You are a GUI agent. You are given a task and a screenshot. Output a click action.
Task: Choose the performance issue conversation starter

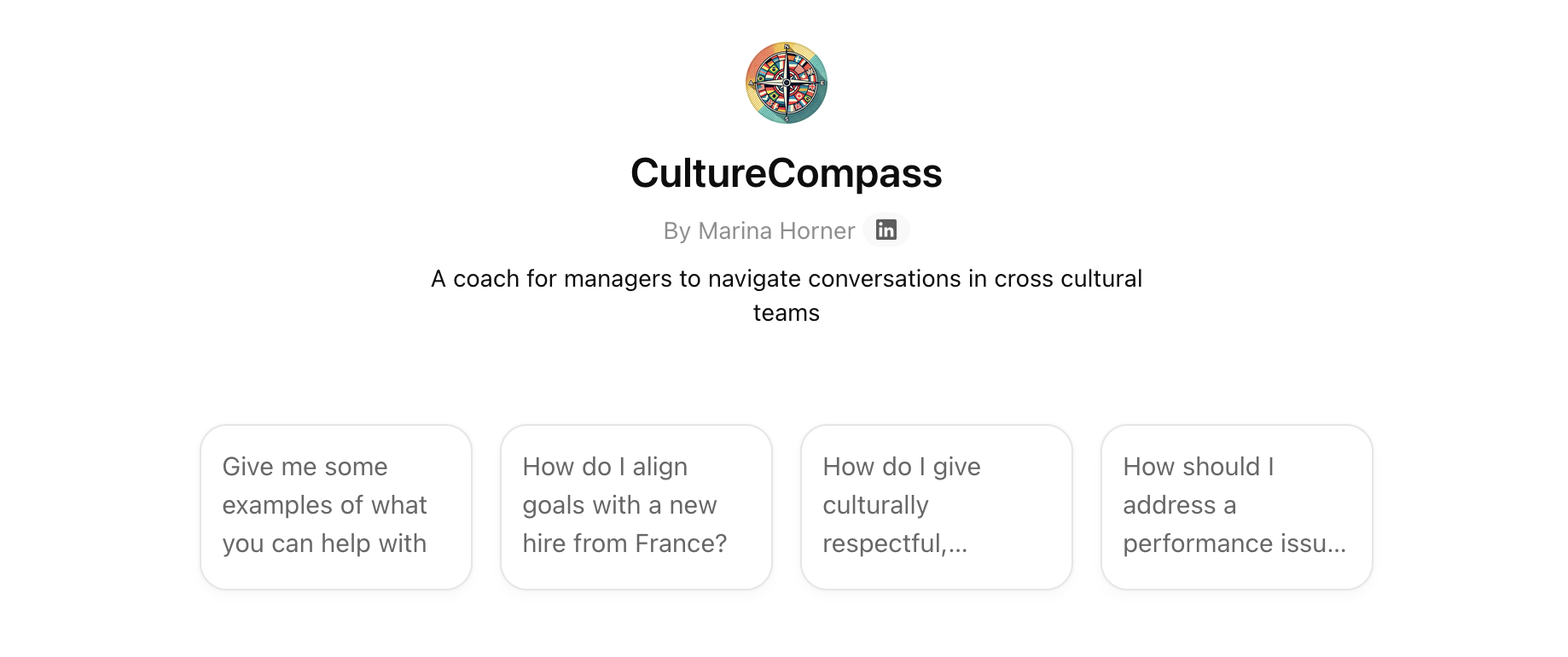pos(1236,506)
